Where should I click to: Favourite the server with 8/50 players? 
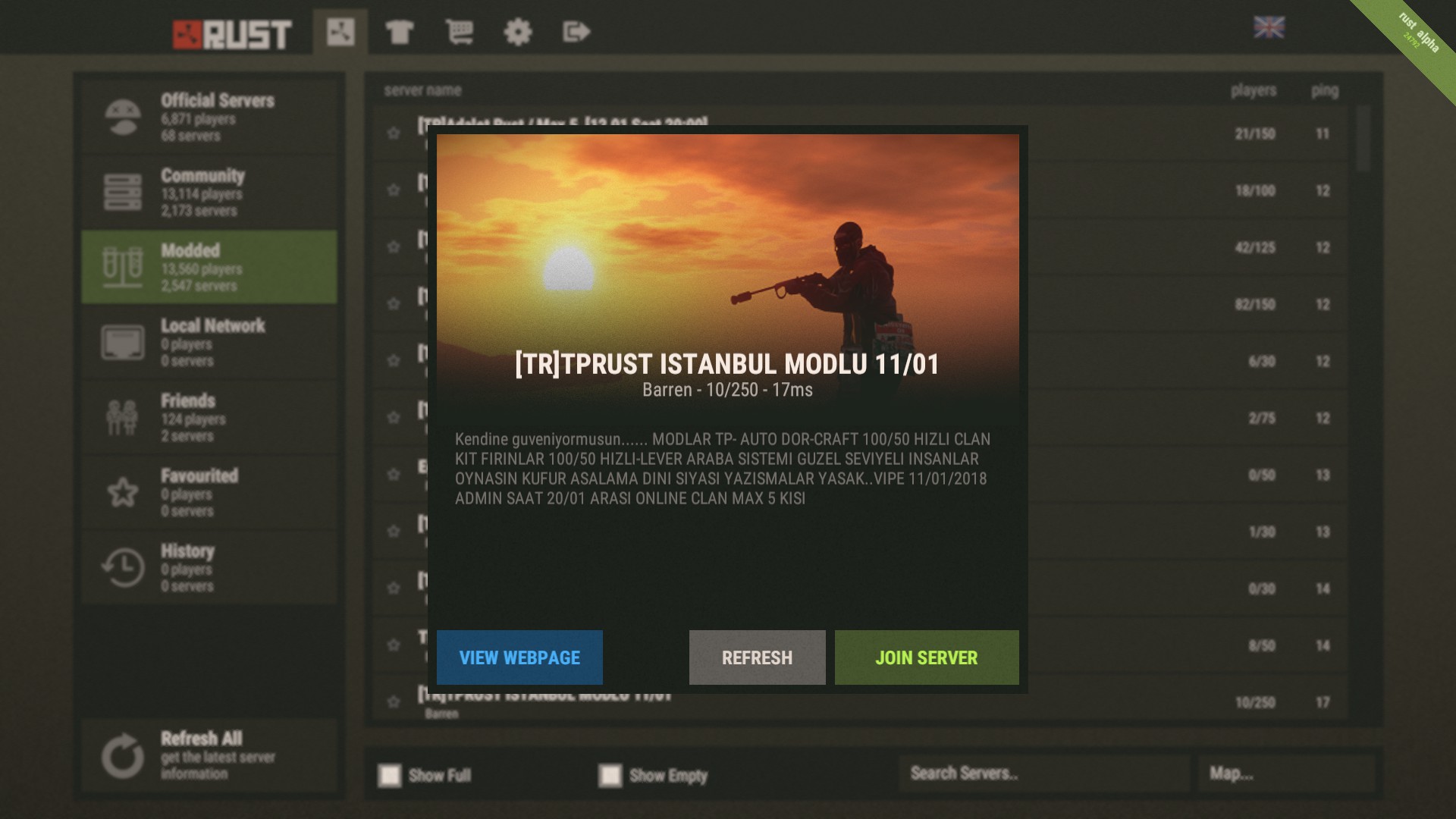394,645
